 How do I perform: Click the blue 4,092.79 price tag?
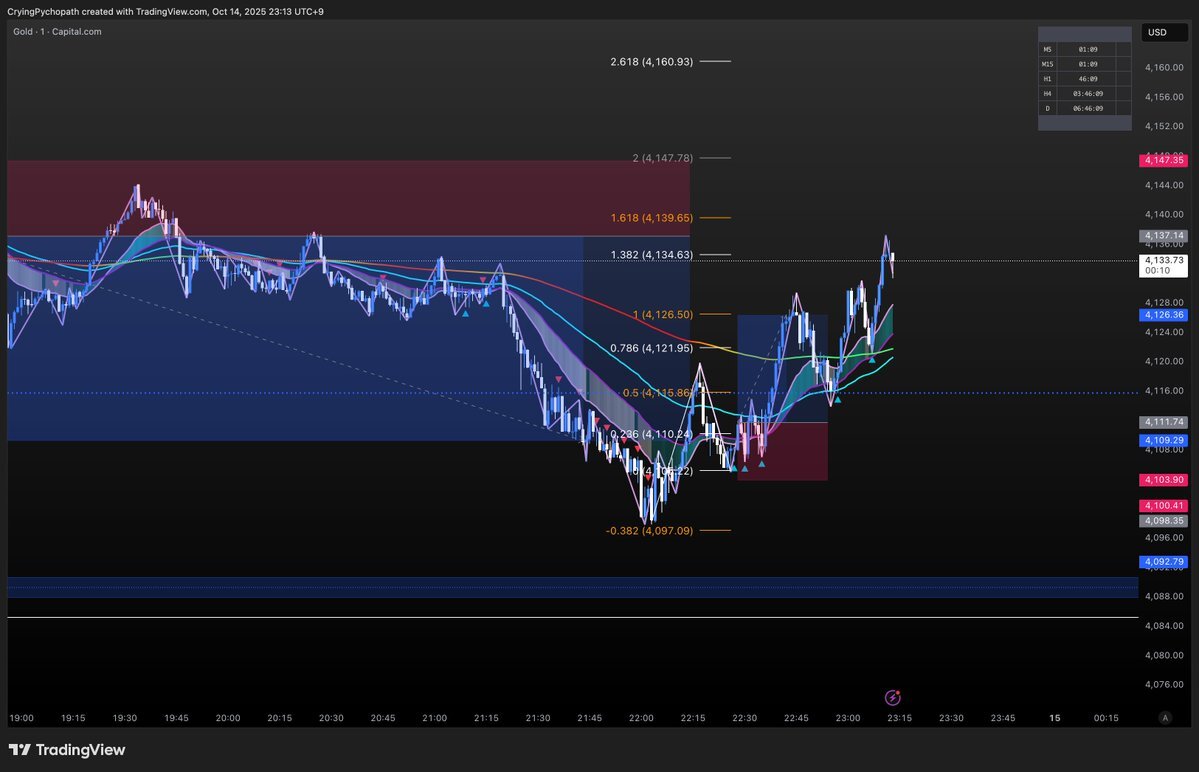(x=1164, y=561)
